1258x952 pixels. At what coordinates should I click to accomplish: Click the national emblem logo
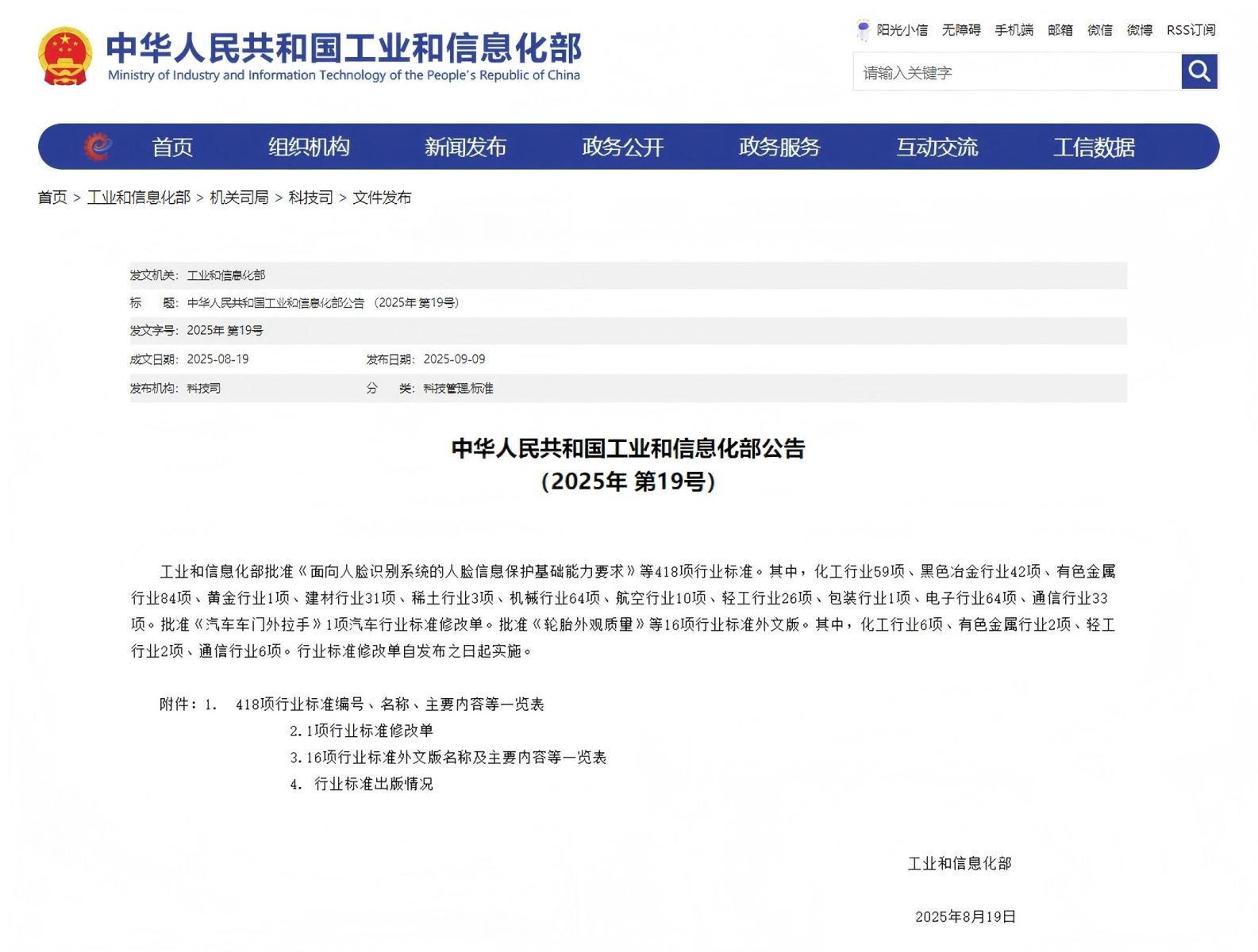click(x=64, y=56)
